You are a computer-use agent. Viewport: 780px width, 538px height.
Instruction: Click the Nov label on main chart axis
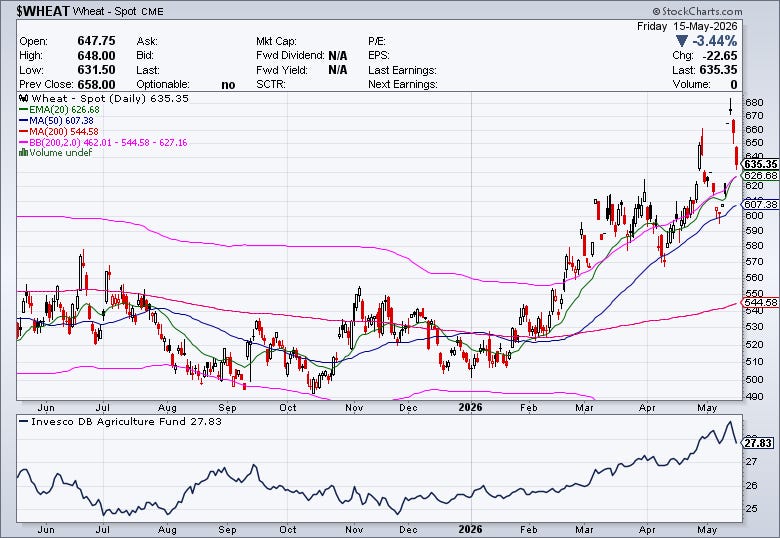pos(354,407)
